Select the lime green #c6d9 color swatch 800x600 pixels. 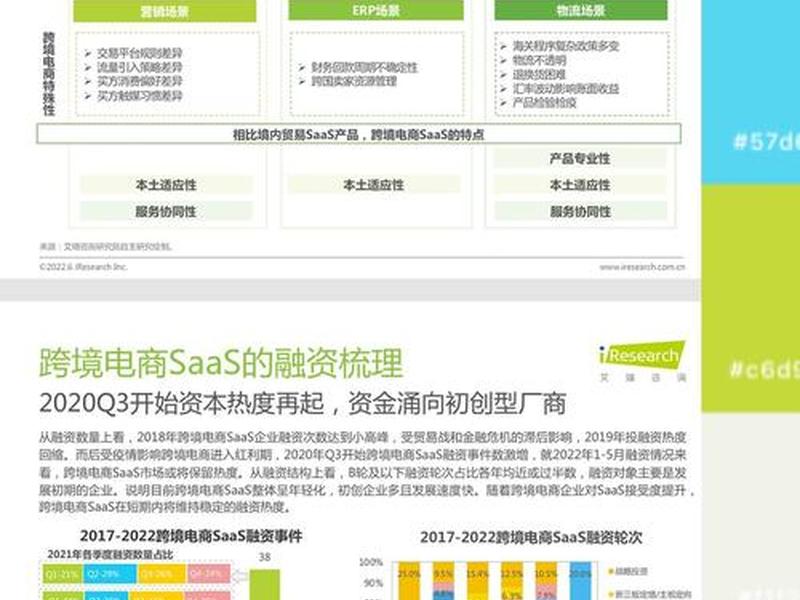pos(751,298)
